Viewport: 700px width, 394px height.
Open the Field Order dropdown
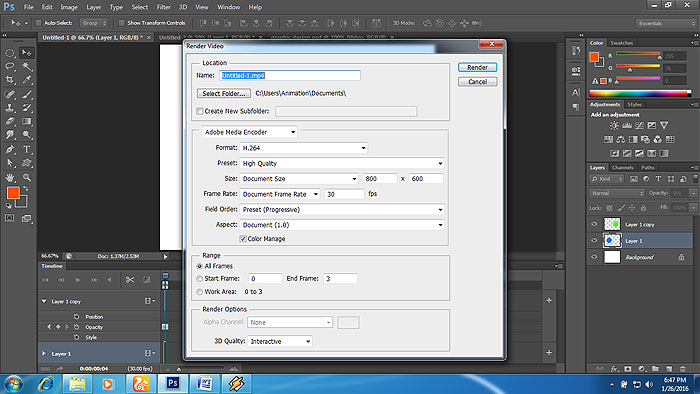342,209
